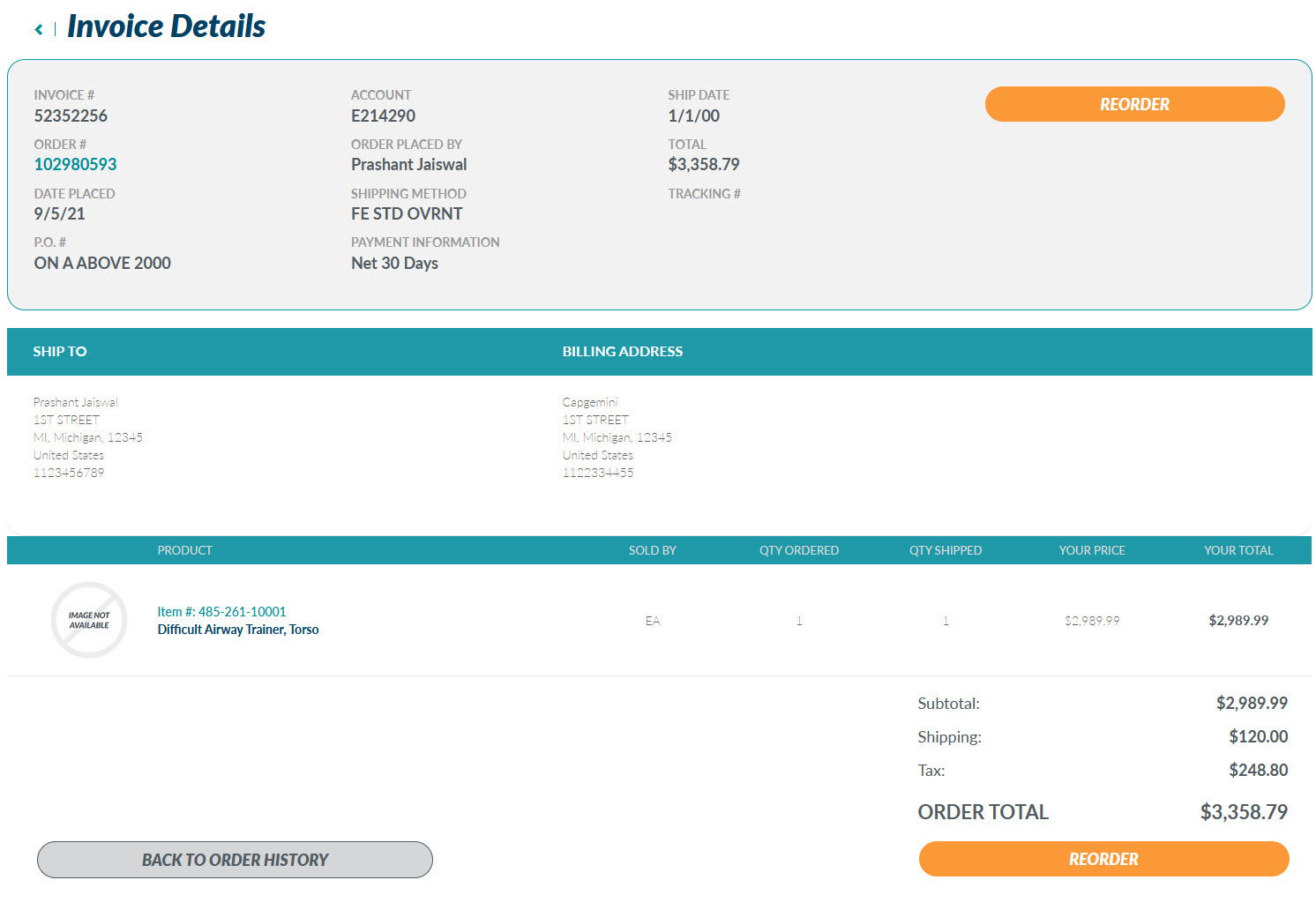Select invoice number 52352256

click(71, 116)
